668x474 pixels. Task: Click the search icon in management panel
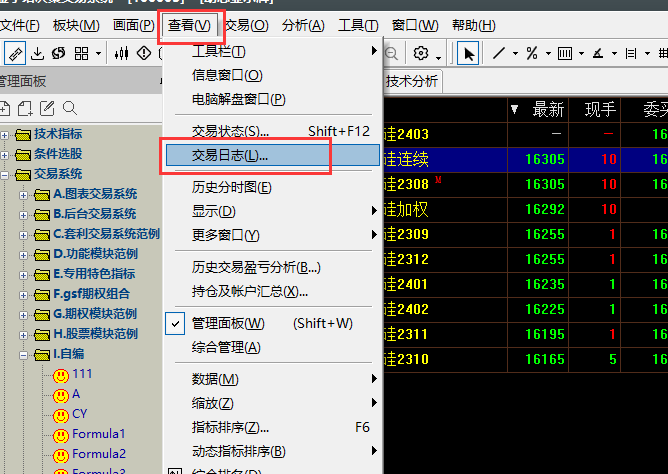tap(70, 108)
